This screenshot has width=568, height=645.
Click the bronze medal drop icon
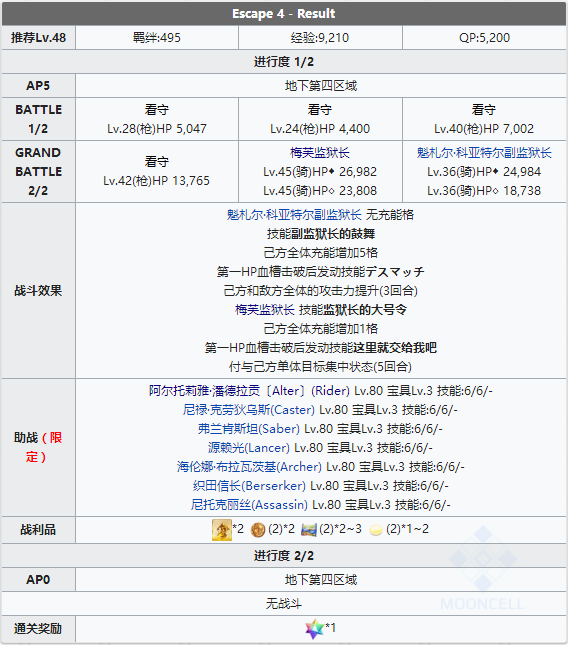[x=258, y=530]
